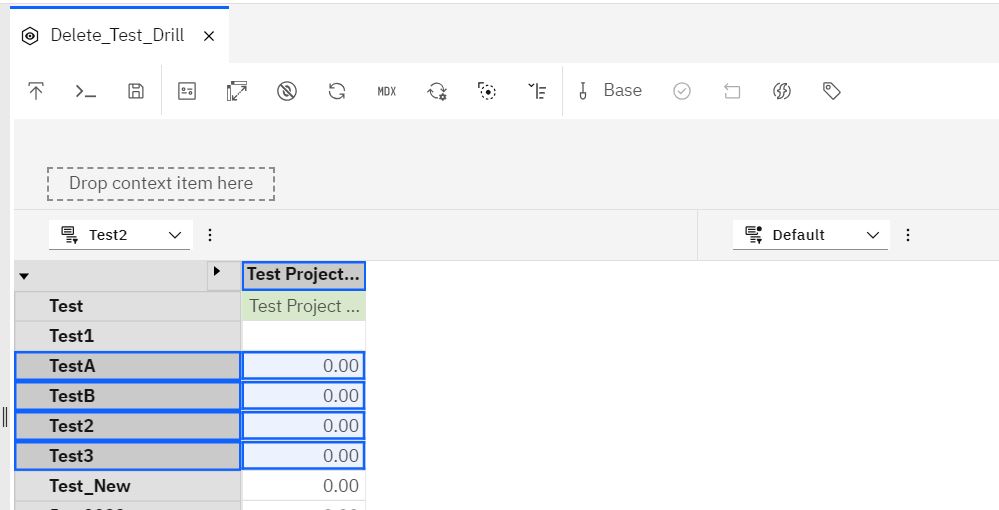999x510 pixels.
Task: Open the view settings panel icon
Action: [187, 91]
